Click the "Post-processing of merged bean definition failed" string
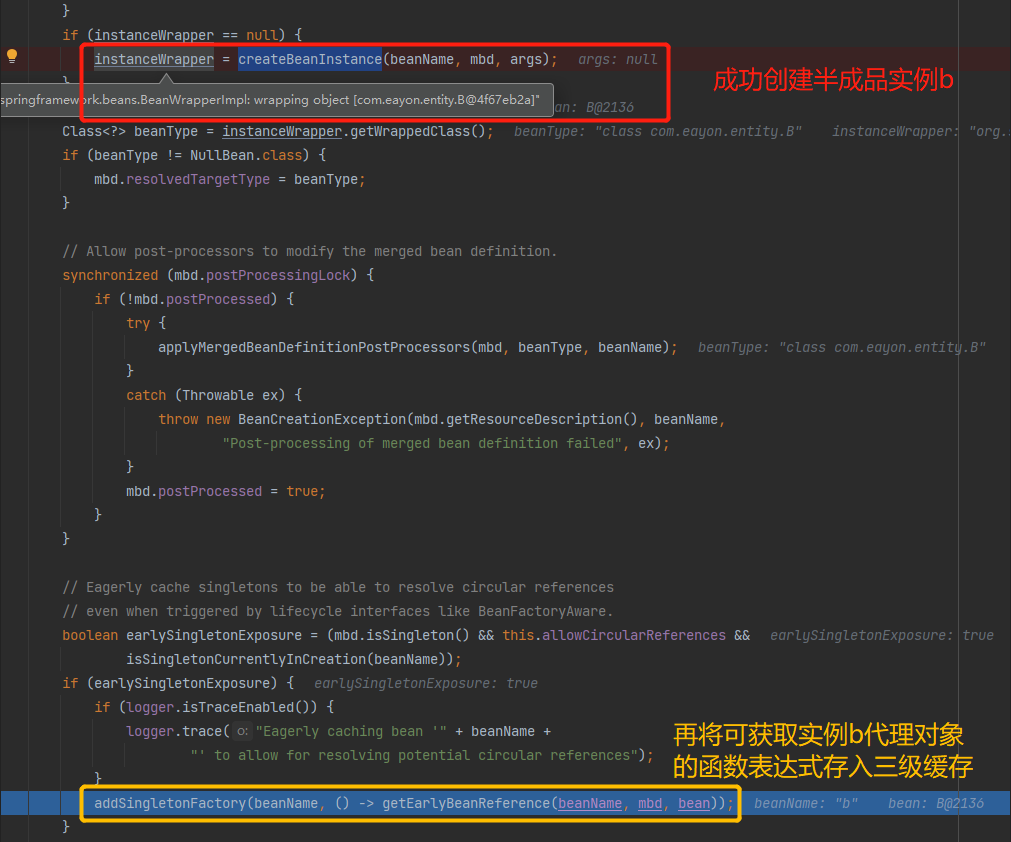The width and height of the screenshot is (1011, 842). tap(422, 444)
